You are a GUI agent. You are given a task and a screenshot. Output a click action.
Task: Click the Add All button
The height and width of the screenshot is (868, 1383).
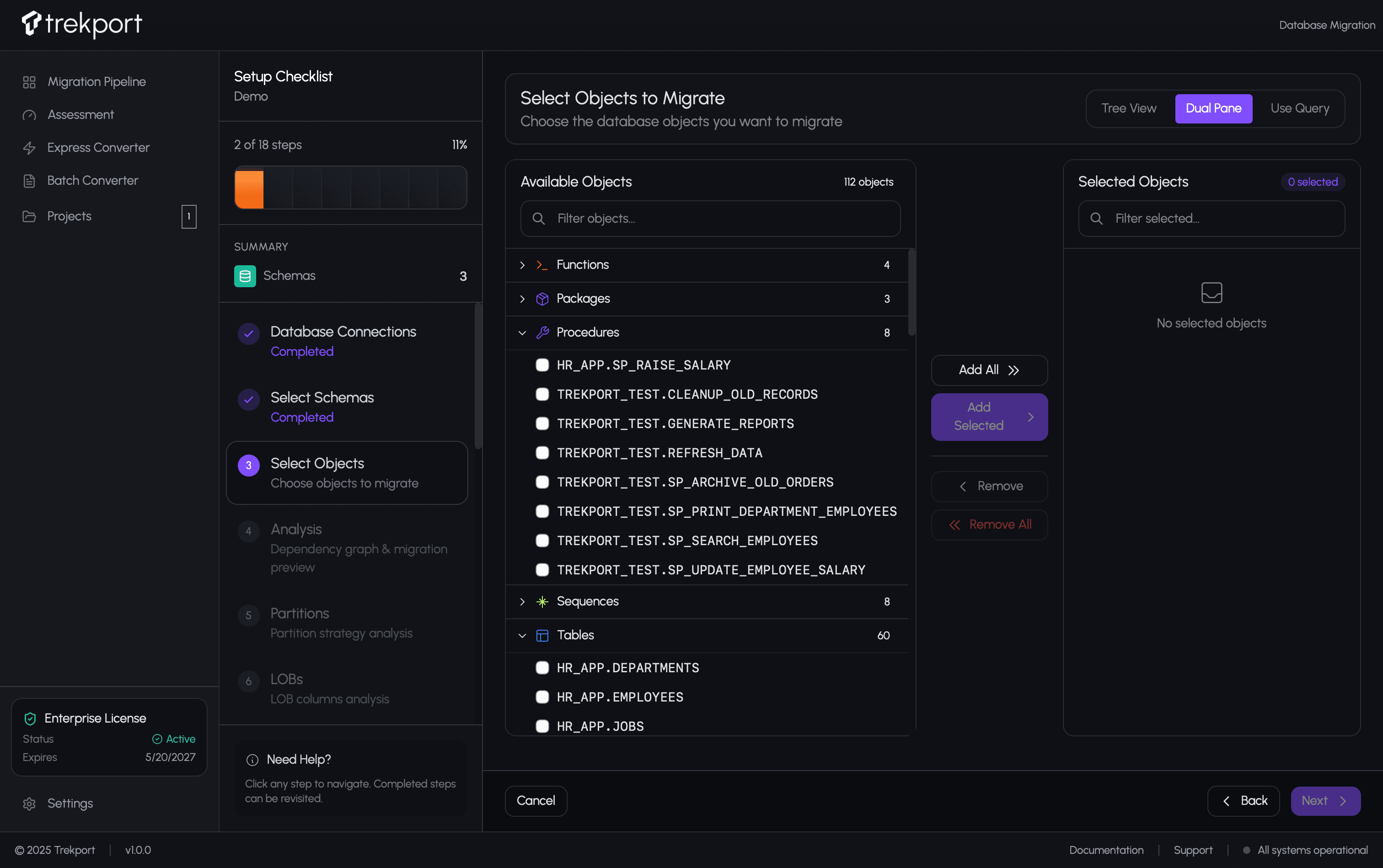click(989, 370)
